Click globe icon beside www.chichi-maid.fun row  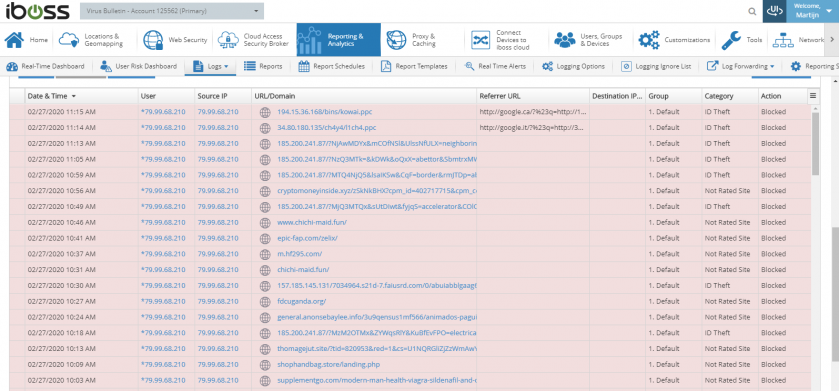[x=264, y=222]
